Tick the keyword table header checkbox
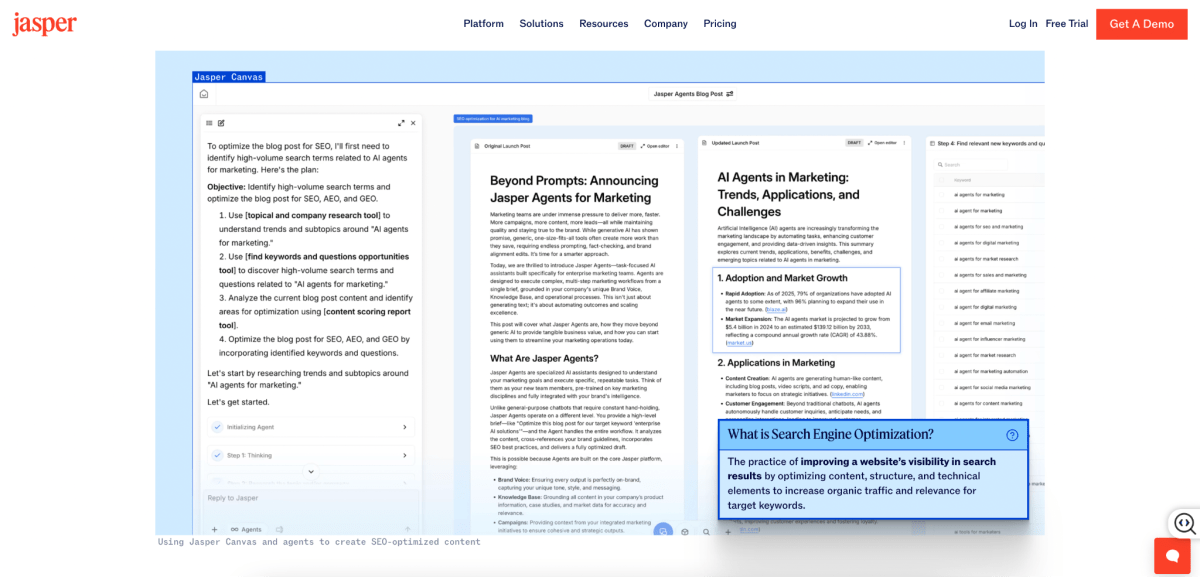Screen dimensions: 1200x577 click(x=941, y=180)
